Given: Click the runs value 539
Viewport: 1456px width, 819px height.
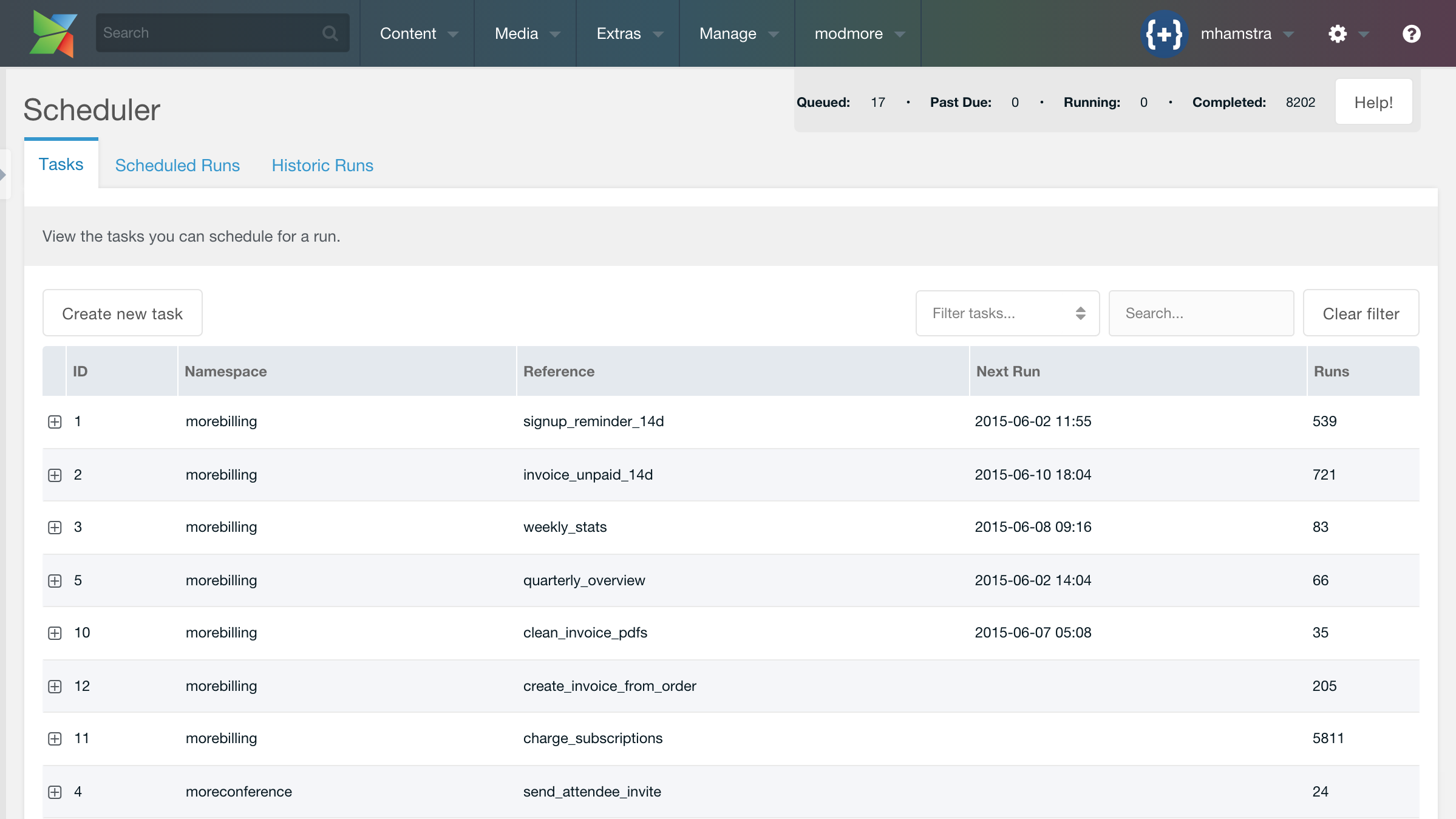Looking at the screenshot, I should 1324,421.
